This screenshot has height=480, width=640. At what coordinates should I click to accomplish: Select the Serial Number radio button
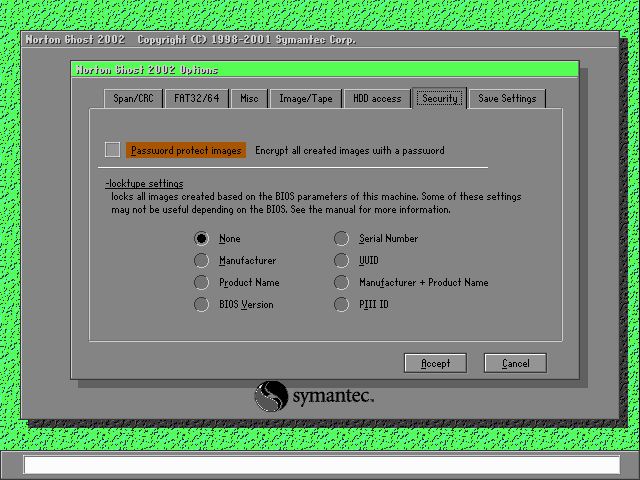coord(341,238)
